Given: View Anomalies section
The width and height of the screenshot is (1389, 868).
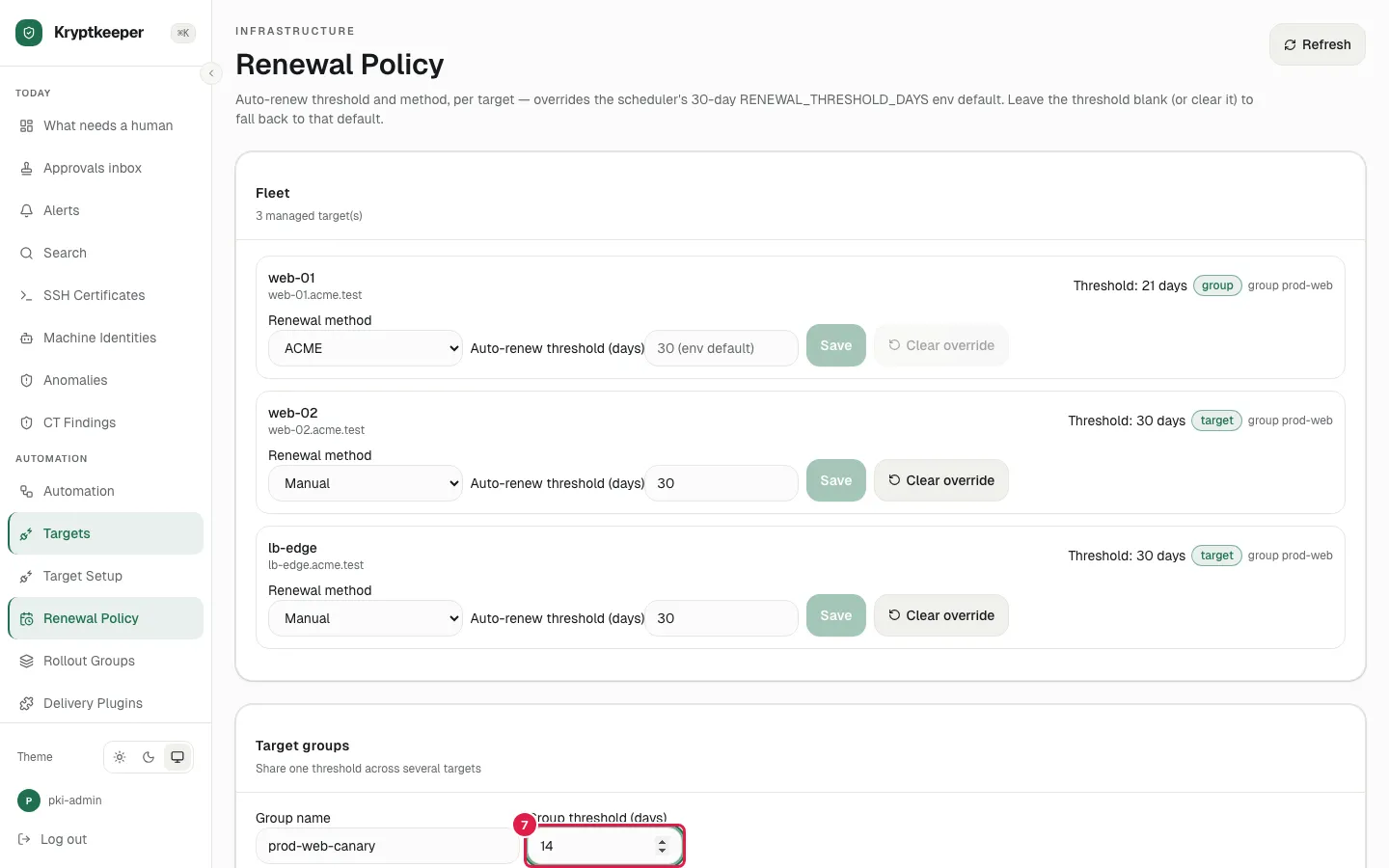Looking at the screenshot, I should [106, 380].
